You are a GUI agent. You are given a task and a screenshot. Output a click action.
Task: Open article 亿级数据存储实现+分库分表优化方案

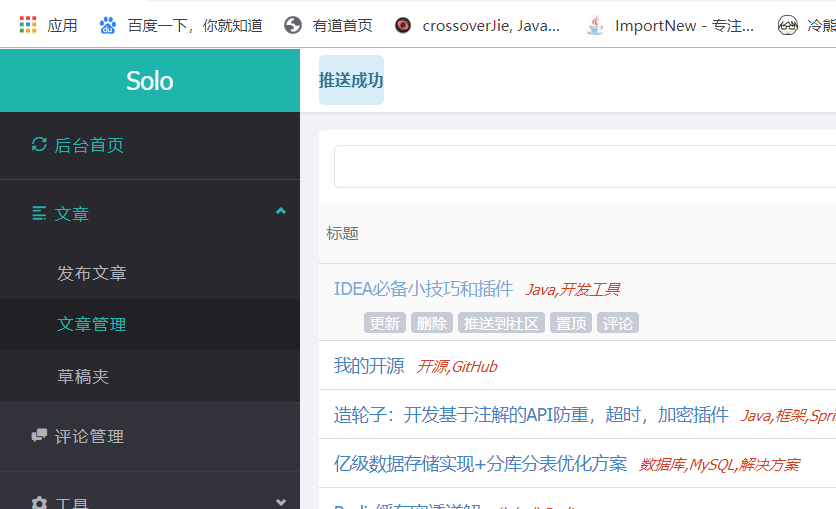(x=480, y=464)
